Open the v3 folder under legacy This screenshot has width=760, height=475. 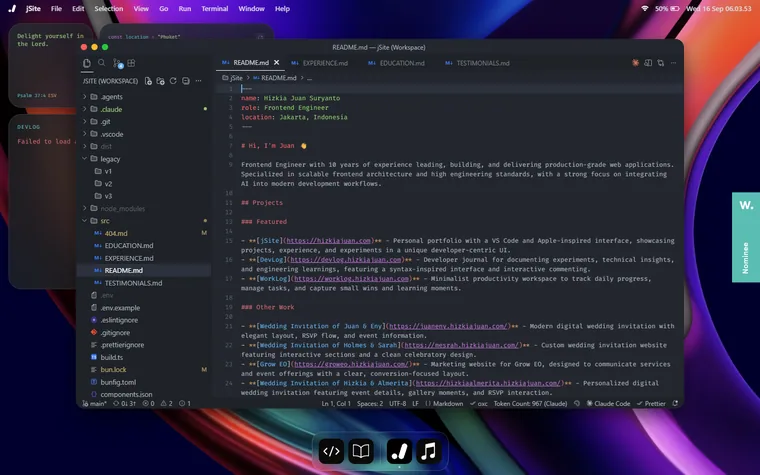point(143,196)
